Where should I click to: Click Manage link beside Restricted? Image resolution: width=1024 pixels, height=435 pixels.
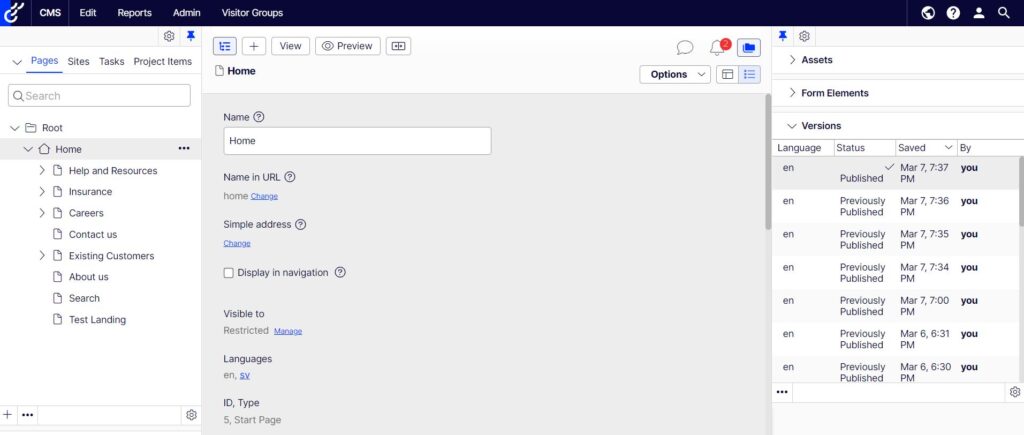point(288,331)
